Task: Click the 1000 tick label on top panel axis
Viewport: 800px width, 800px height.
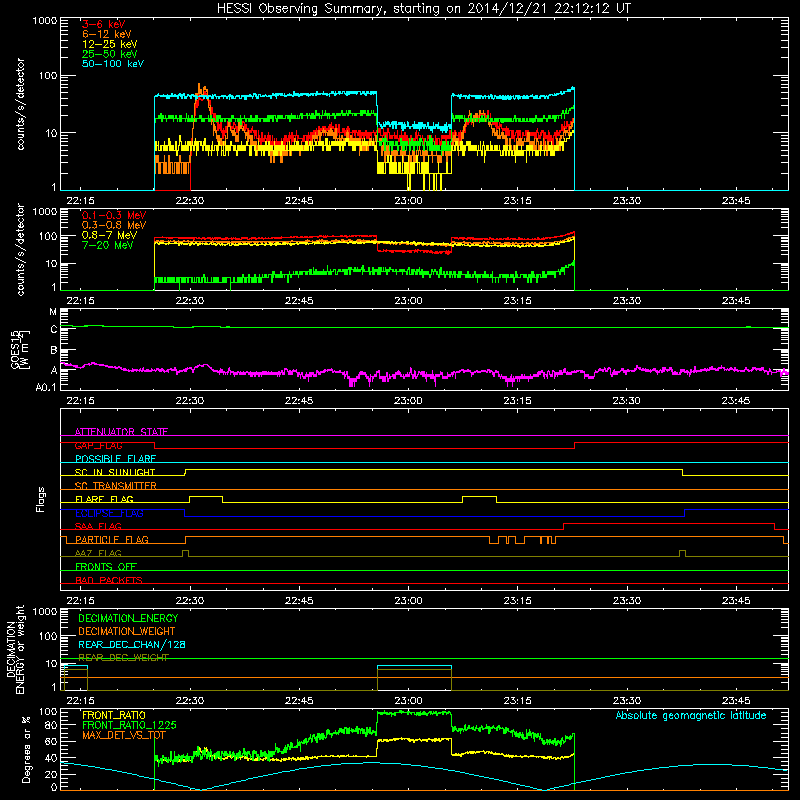Action: 45,21
